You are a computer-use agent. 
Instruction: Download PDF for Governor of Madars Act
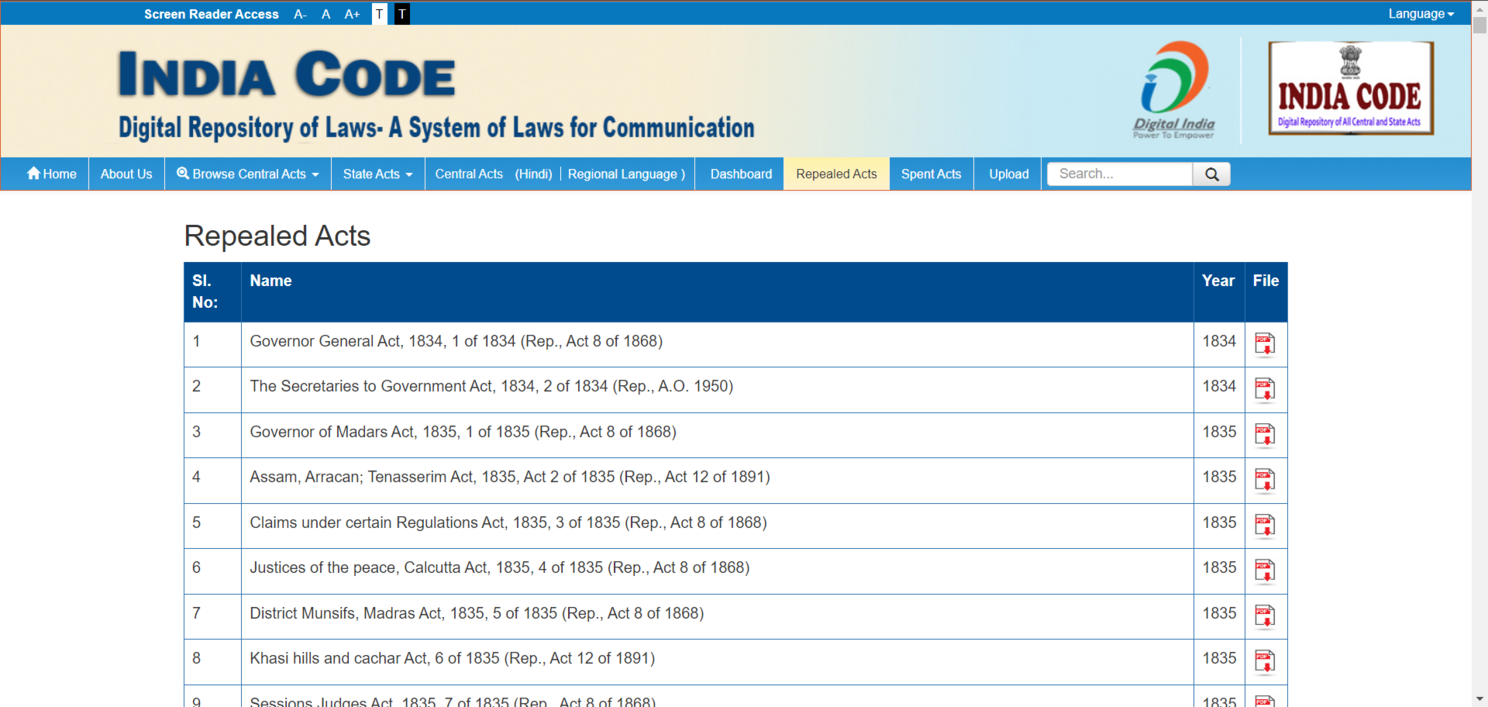[1265, 435]
